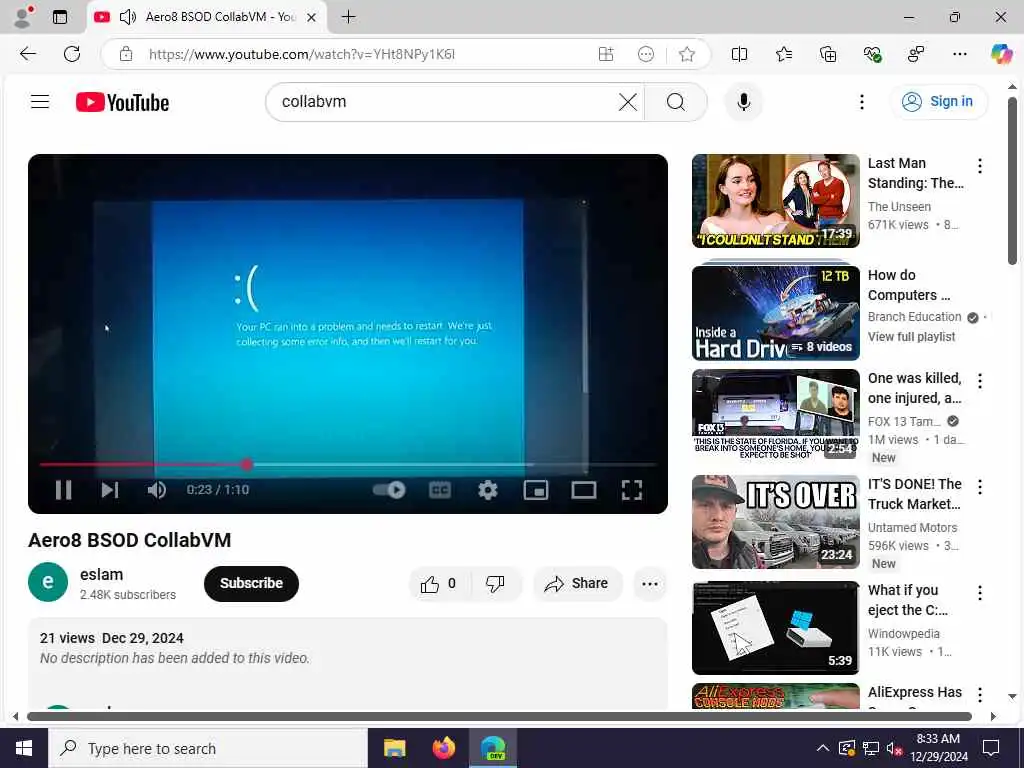Open the YouTube hamburger guide menu
Screen dimensions: 1024x768
[40, 102]
